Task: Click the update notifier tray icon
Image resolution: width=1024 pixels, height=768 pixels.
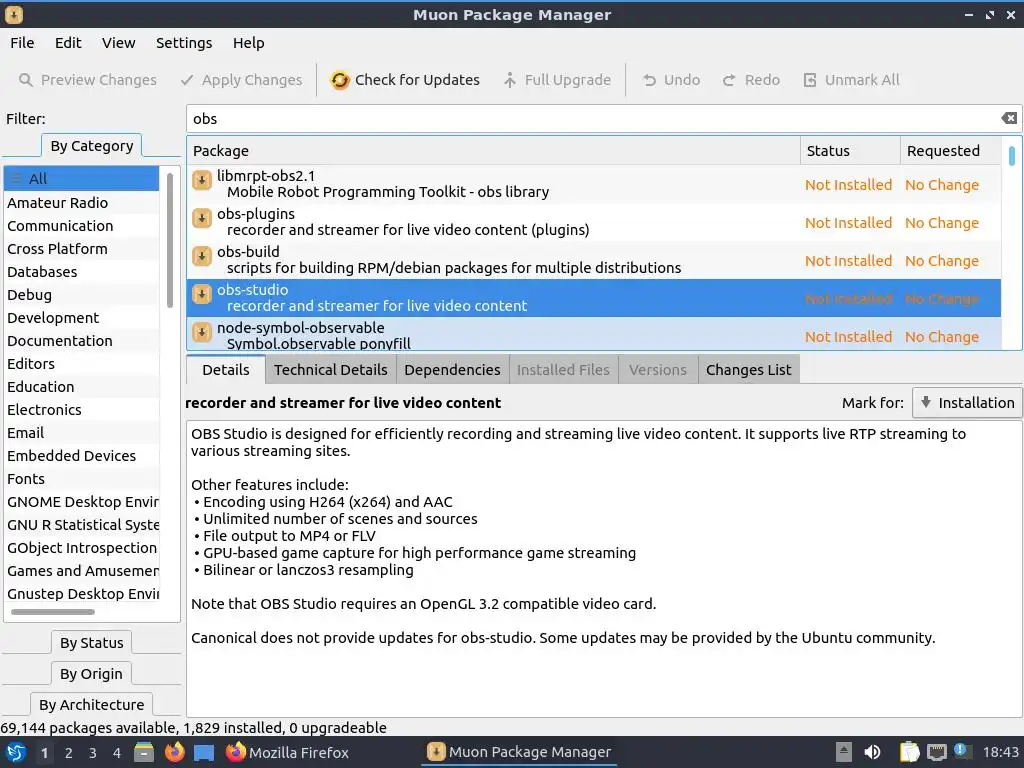Action: [x=961, y=751]
